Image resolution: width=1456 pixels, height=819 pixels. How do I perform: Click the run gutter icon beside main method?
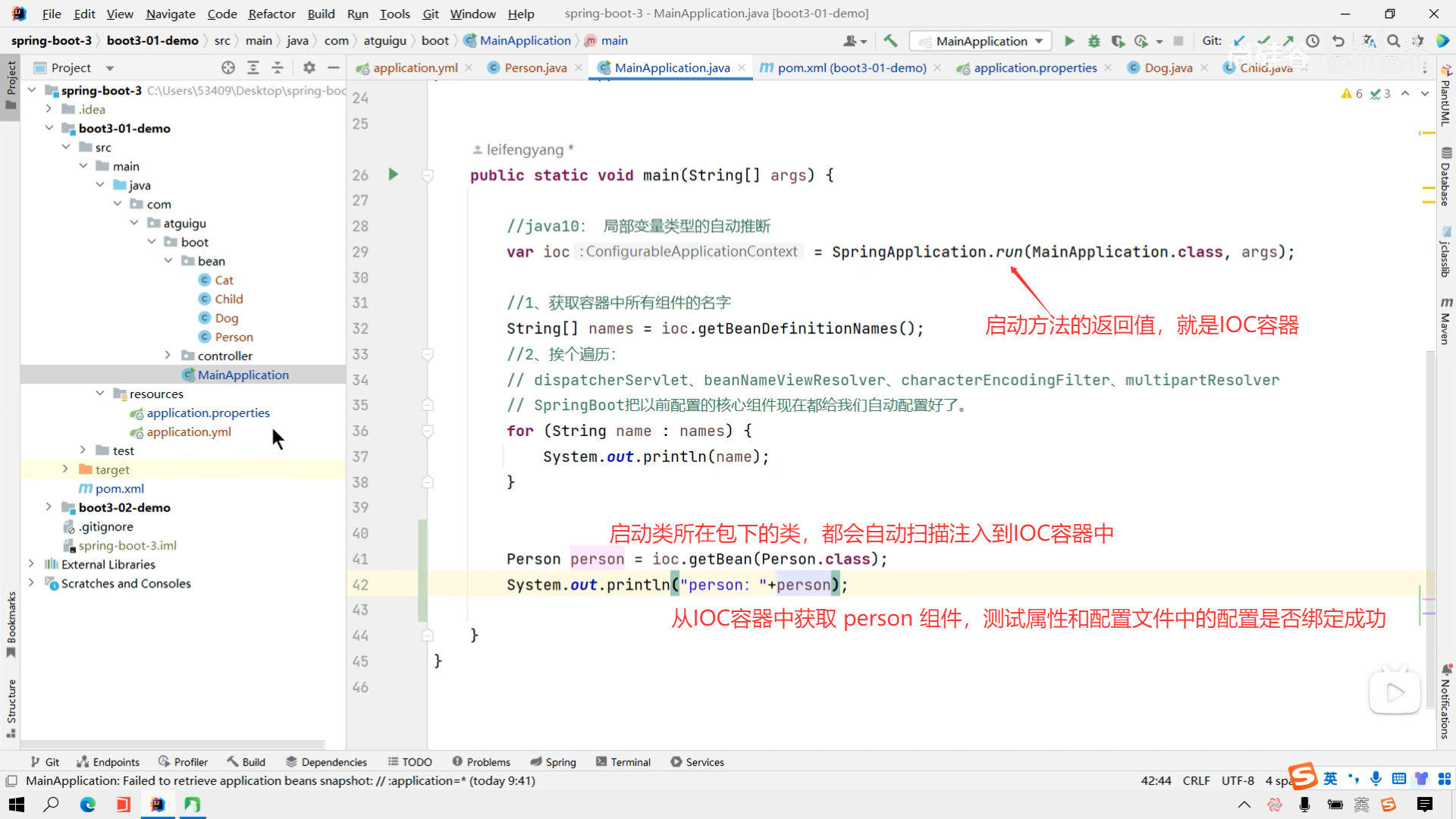(x=393, y=174)
